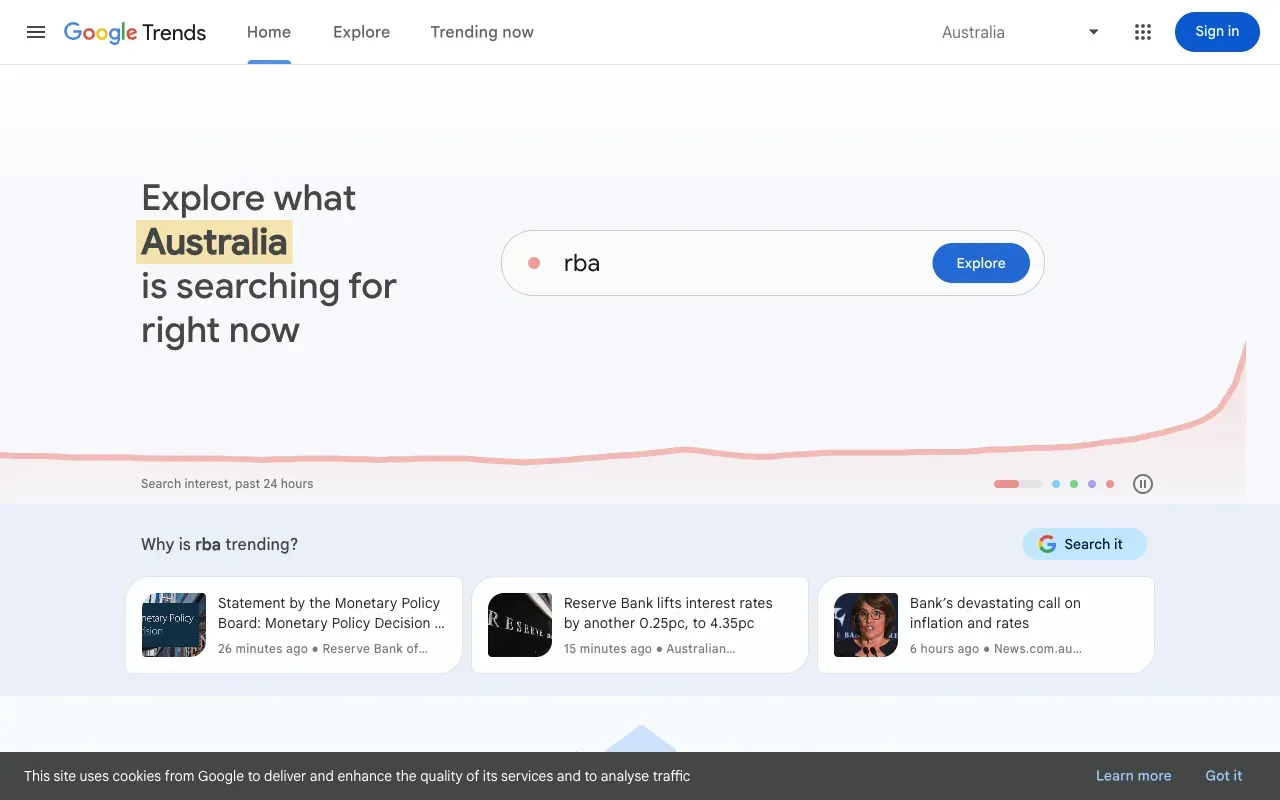1280x800 pixels.
Task: Switch to the Home tab
Action: coord(269,32)
